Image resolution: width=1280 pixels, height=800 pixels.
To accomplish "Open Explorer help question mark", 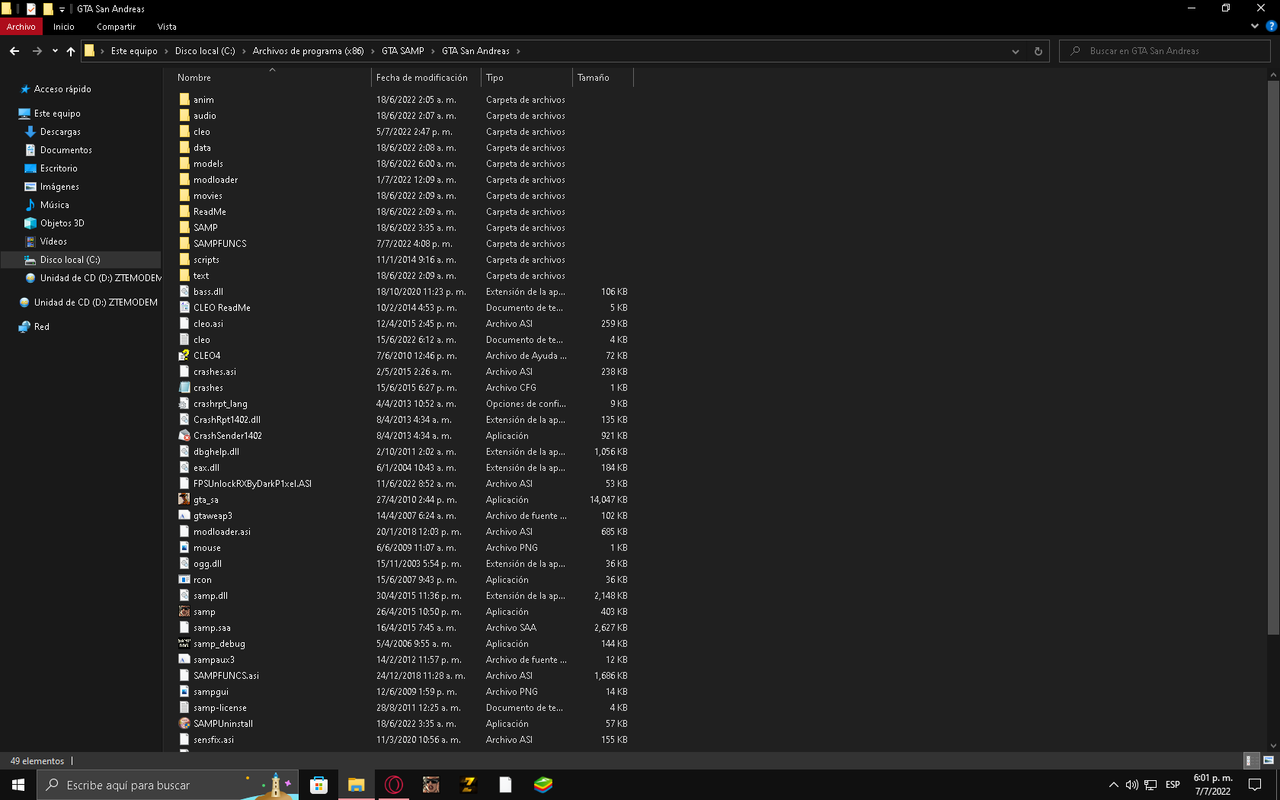I will (x=1271, y=27).
